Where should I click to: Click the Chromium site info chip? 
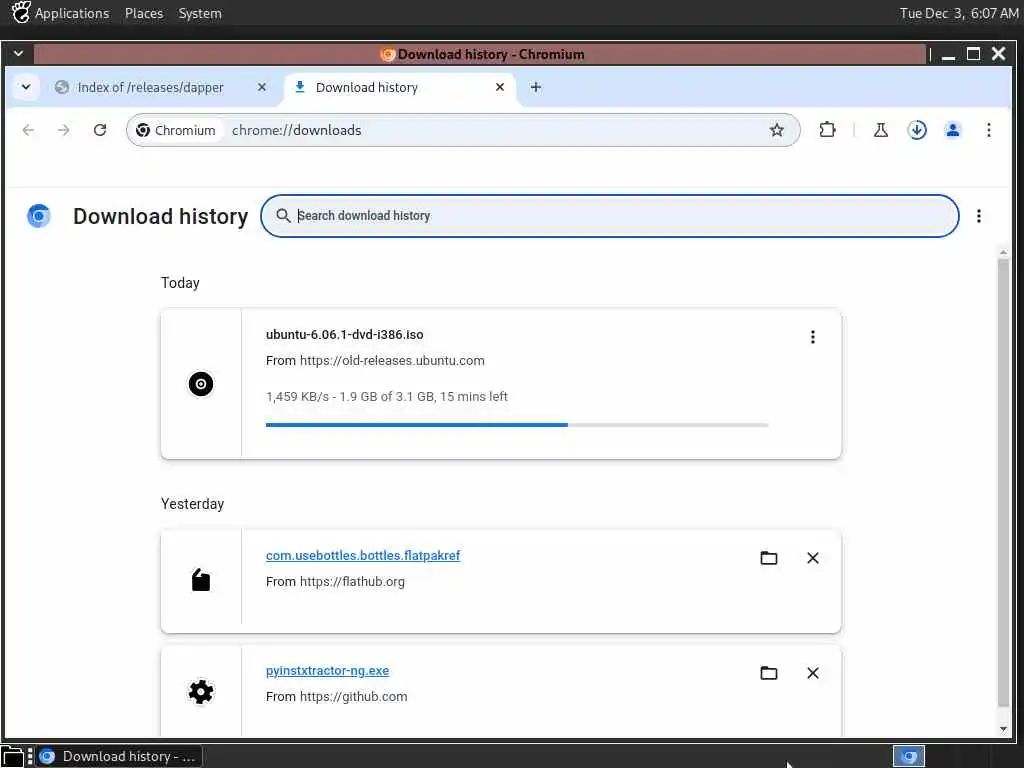click(x=176, y=130)
